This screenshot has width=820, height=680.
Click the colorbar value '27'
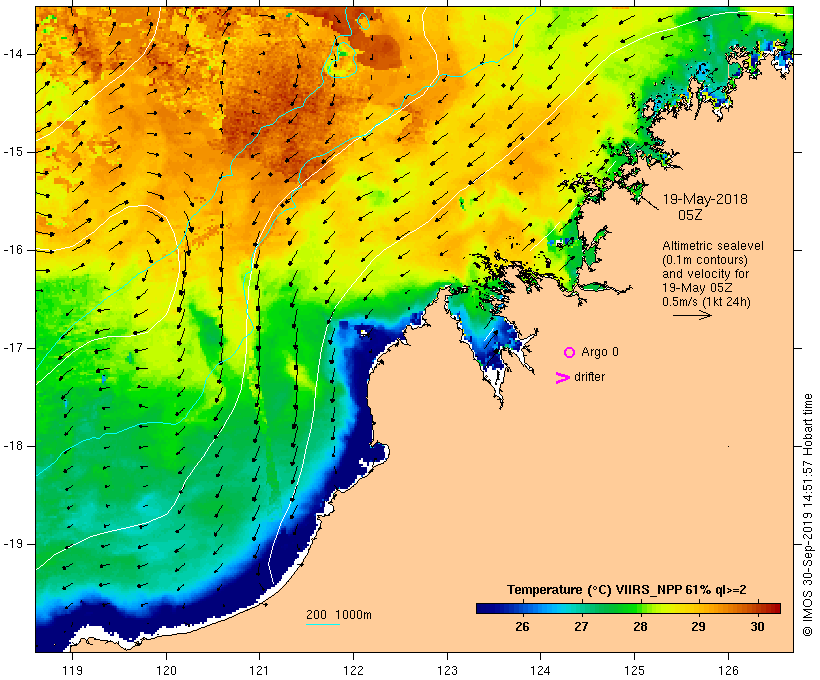click(581, 626)
